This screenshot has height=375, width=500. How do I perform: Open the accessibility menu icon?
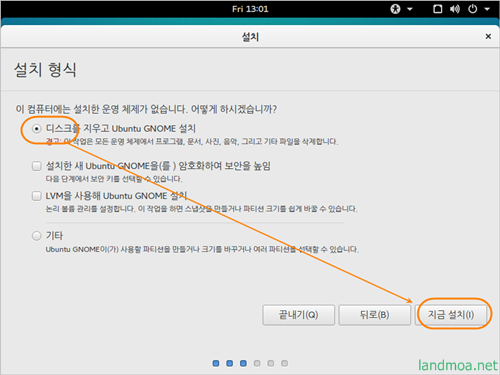[395, 9]
